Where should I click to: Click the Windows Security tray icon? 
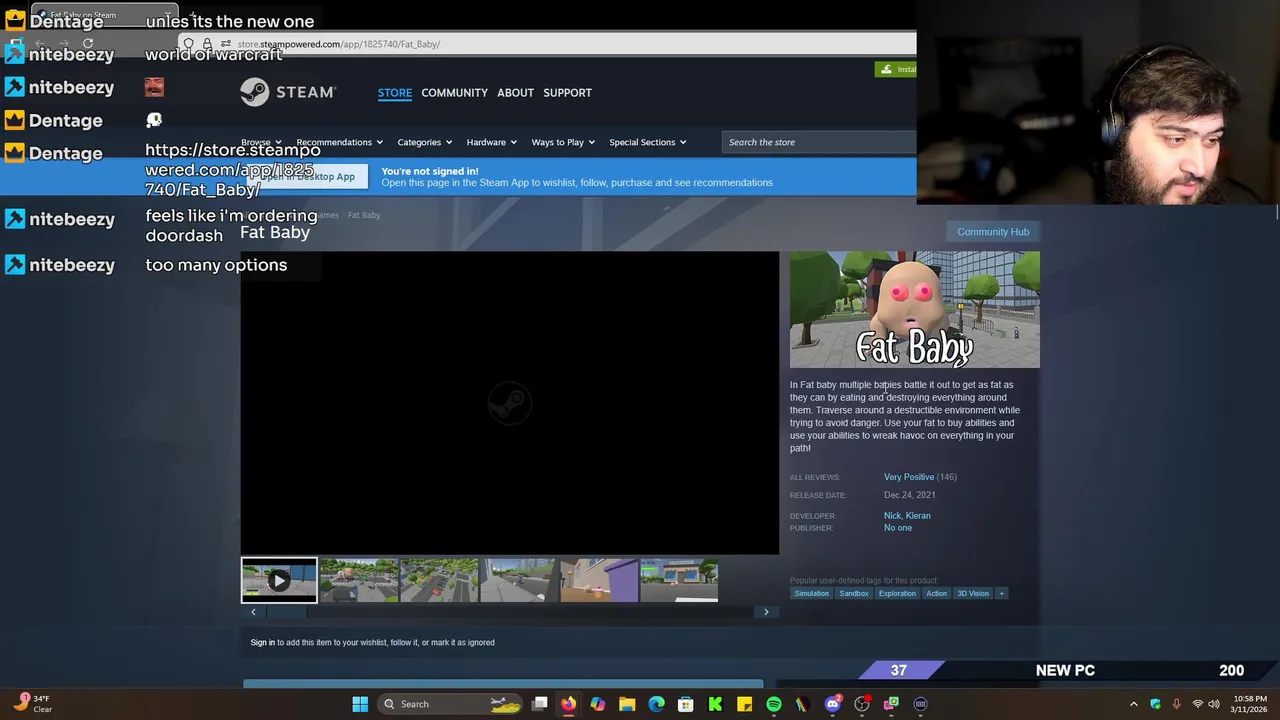pos(1155,704)
